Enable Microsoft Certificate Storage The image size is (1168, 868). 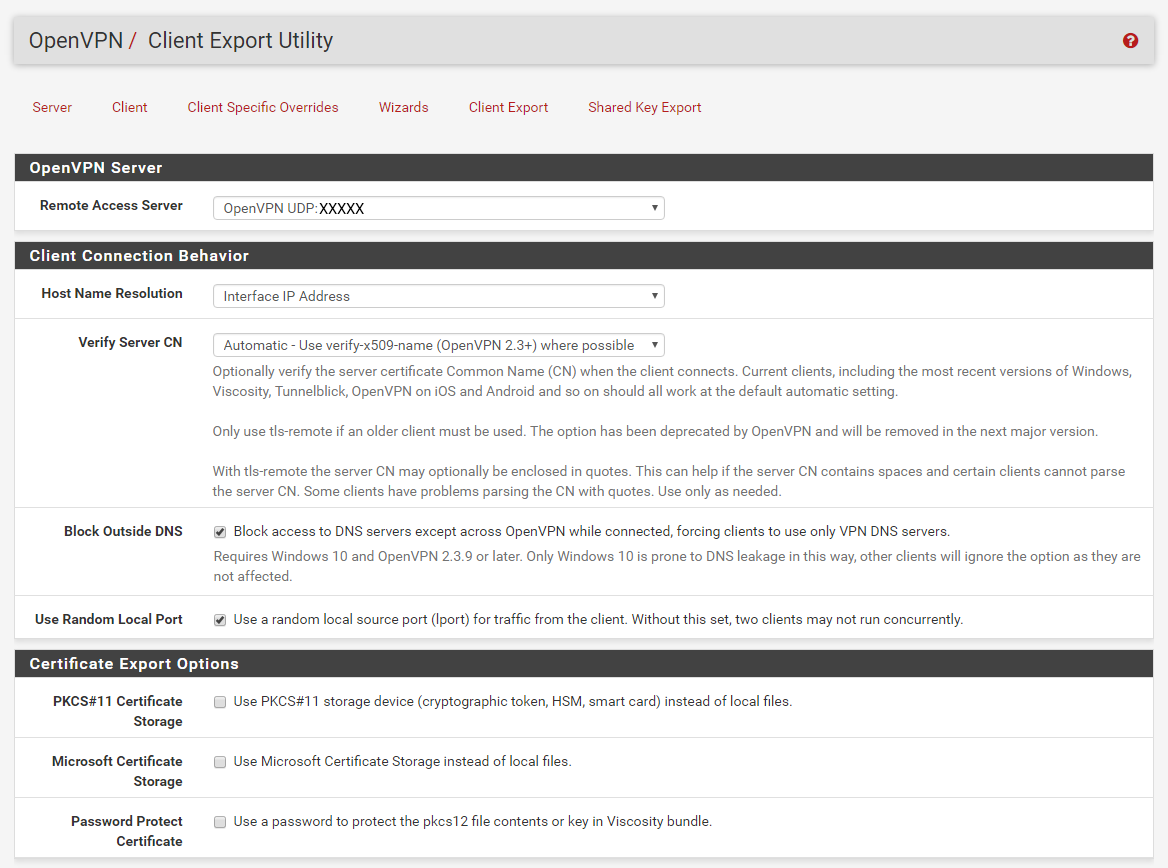coord(220,762)
